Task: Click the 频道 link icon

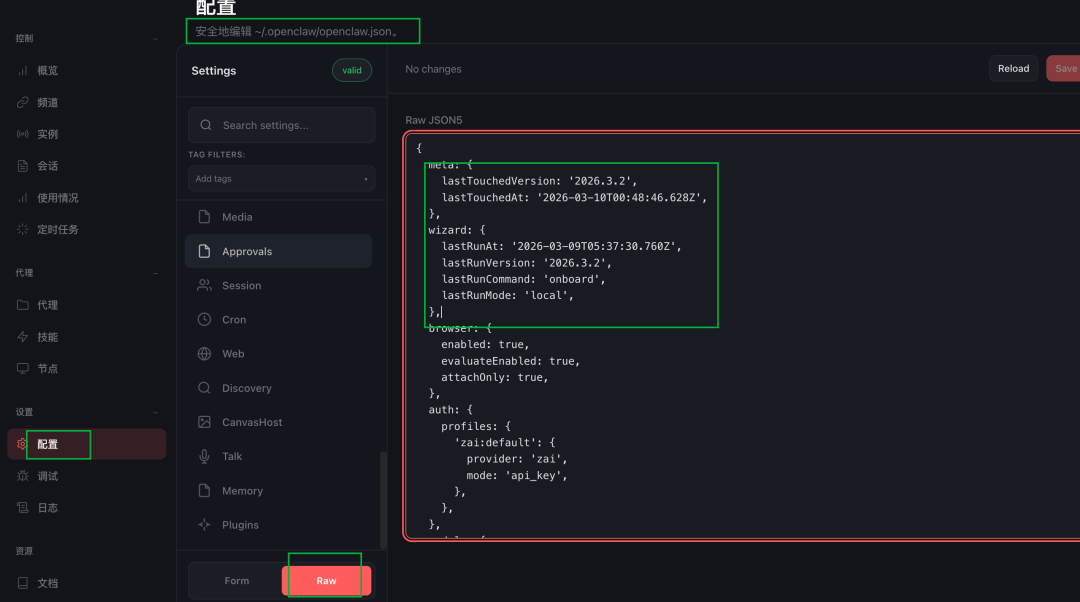Action: tap(23, 103)
